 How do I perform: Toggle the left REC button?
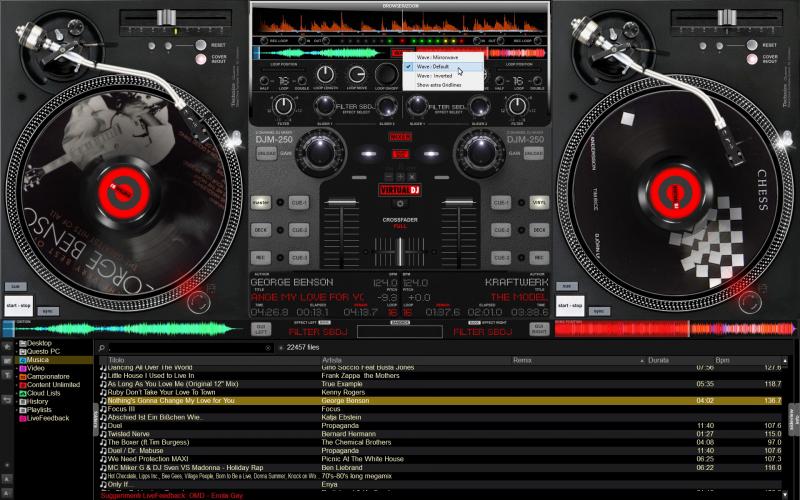point(261,258)
